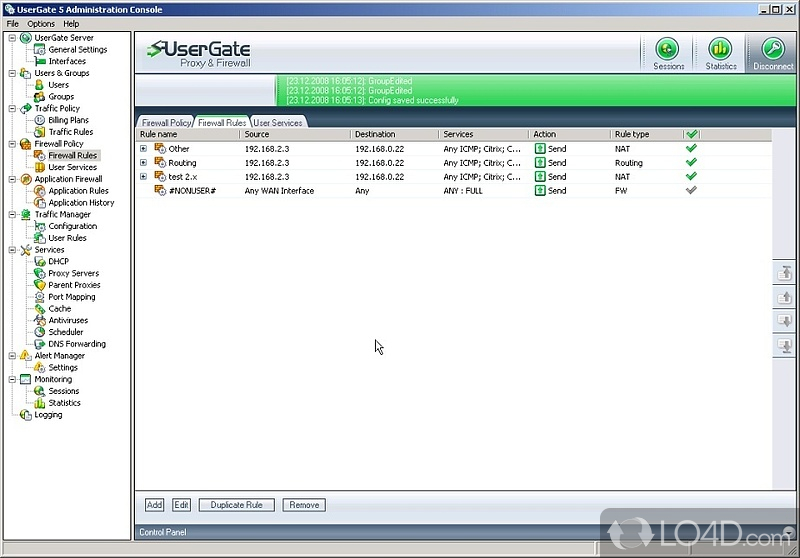The height and width of the screenshot is (558, 800).
Task: Click the Scheduler clock icon
Action: [39, 332]
